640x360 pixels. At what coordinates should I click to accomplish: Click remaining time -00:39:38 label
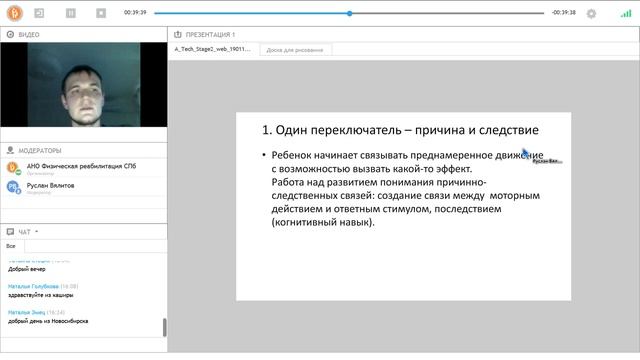[564, 13]
